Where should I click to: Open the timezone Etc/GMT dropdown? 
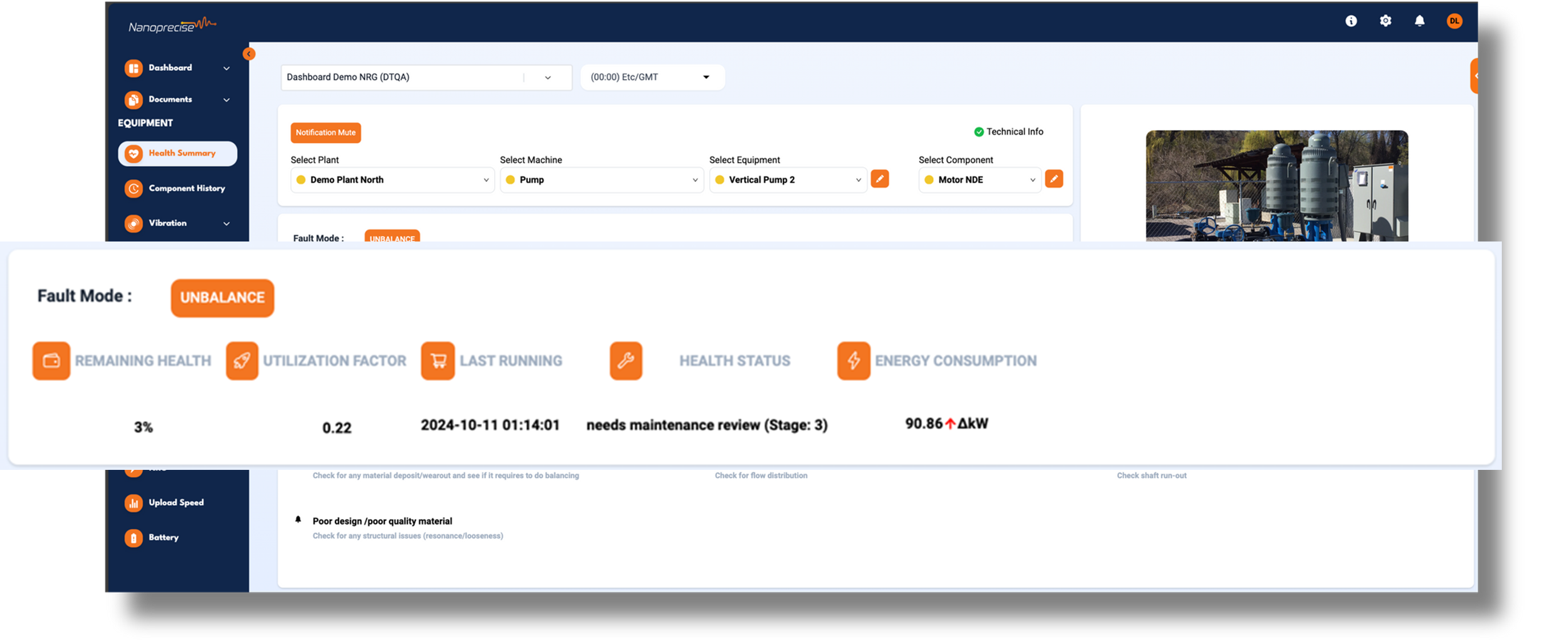click(652, 78)
